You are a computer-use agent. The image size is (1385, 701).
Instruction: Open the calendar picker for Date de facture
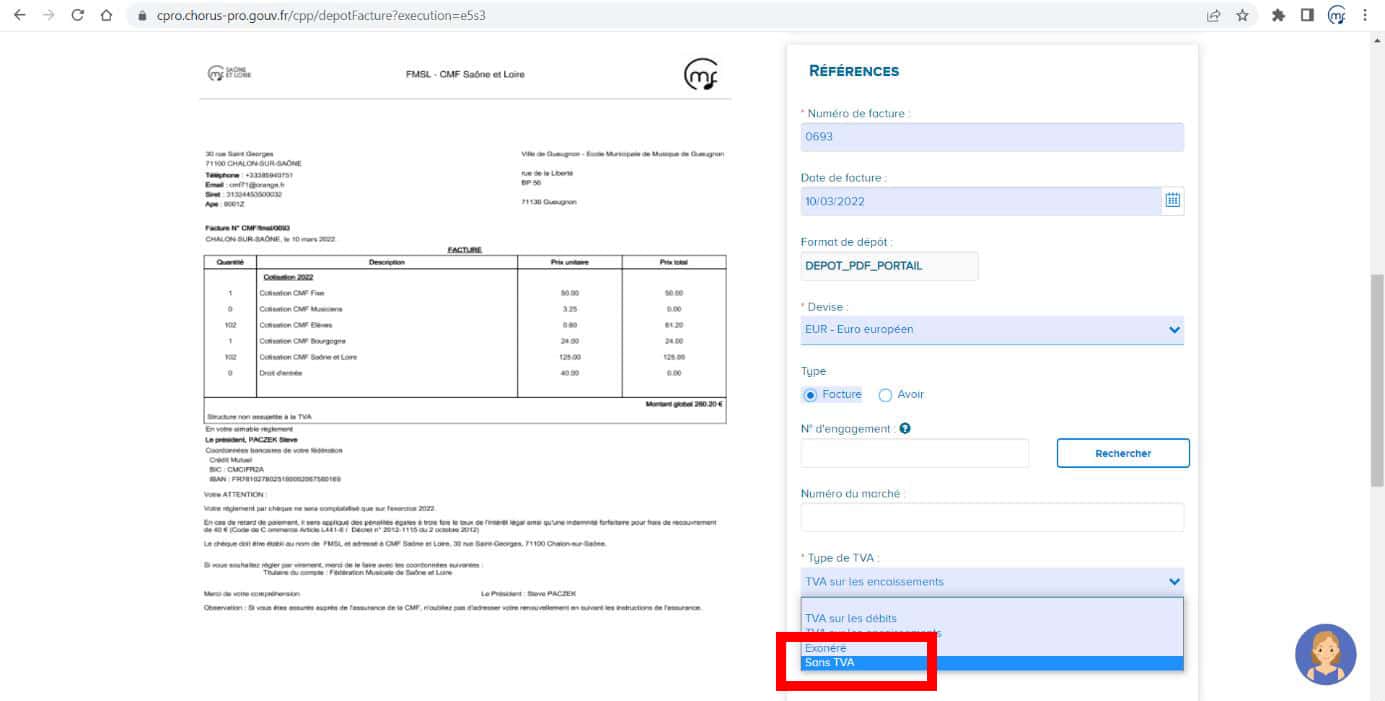(x=1172, y=200)
